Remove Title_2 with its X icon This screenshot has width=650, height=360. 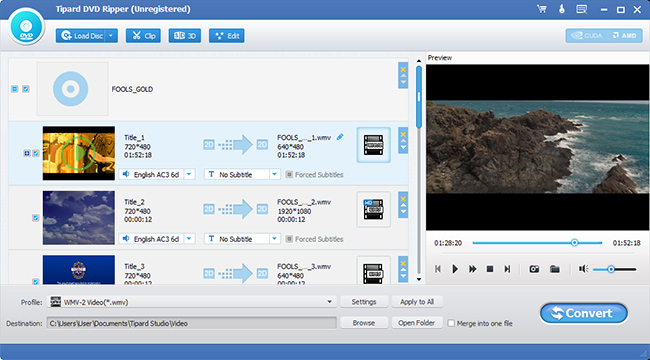403,199
